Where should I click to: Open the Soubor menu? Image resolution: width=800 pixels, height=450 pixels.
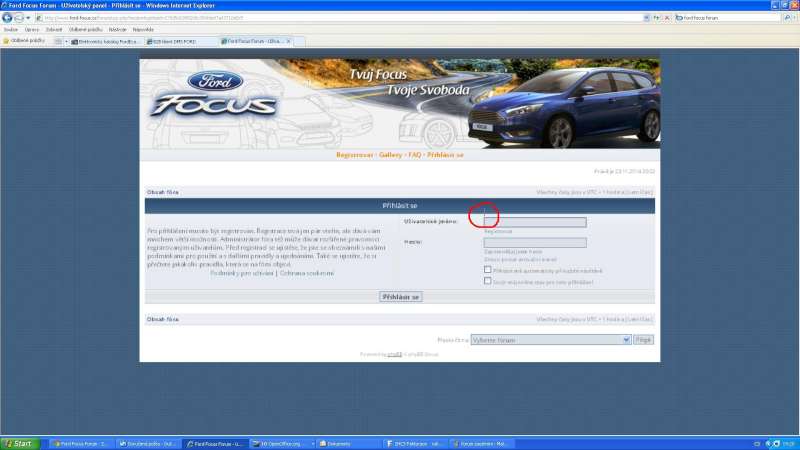[x=11, y=29]
